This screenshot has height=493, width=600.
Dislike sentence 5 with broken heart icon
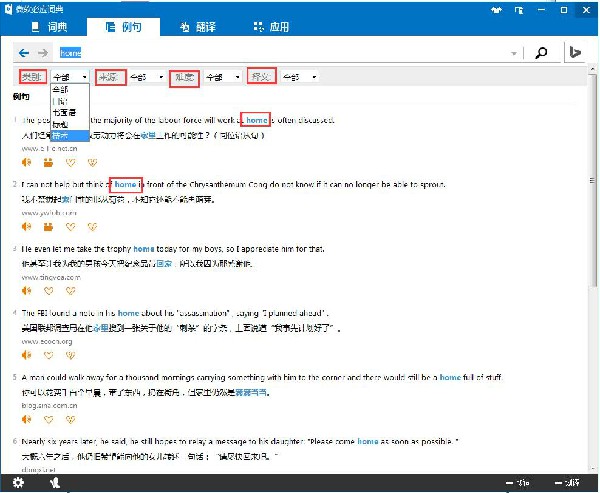70,420
